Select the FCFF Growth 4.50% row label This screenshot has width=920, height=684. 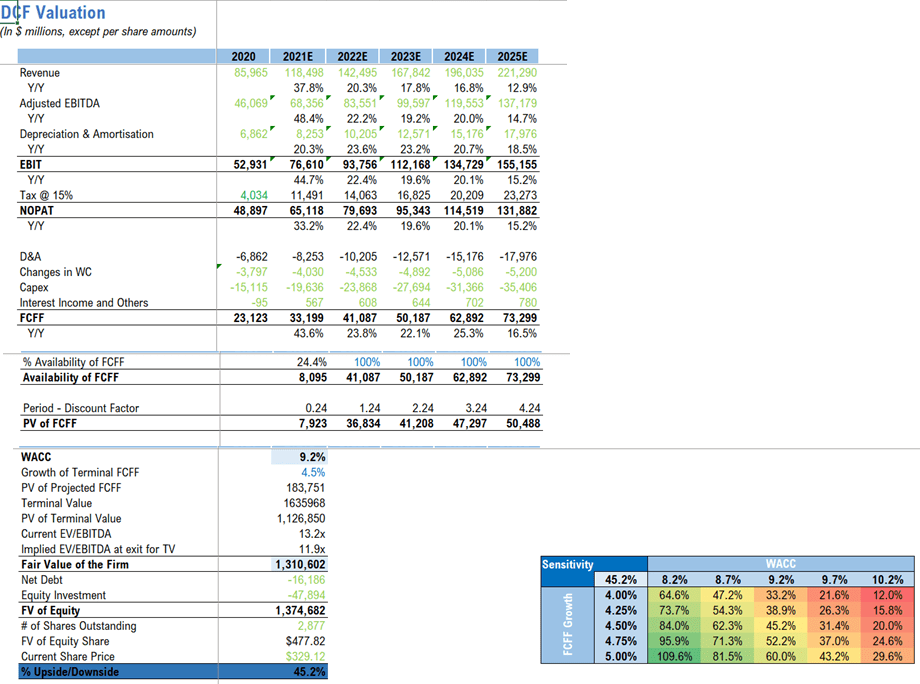621,626
